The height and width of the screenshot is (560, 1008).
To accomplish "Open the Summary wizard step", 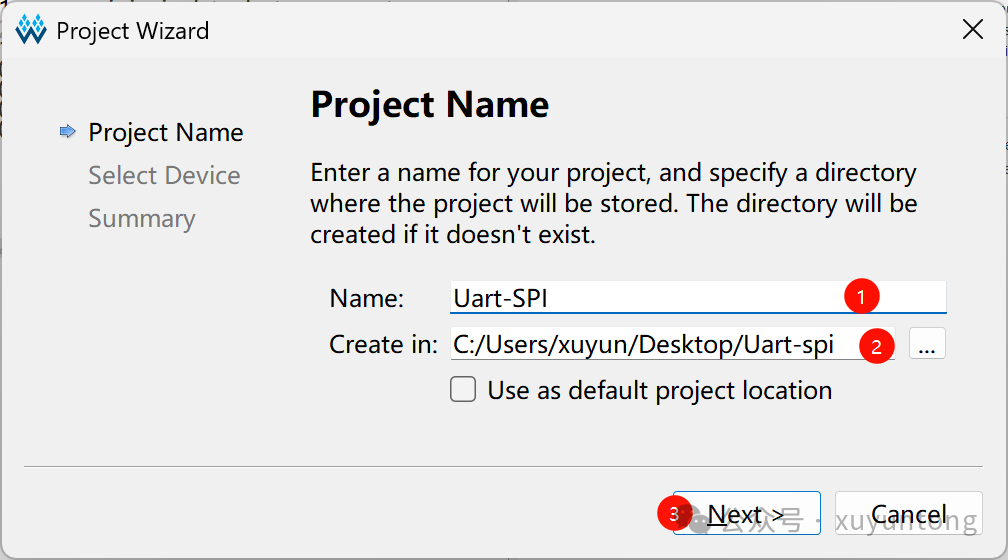I will pos(142,219).
